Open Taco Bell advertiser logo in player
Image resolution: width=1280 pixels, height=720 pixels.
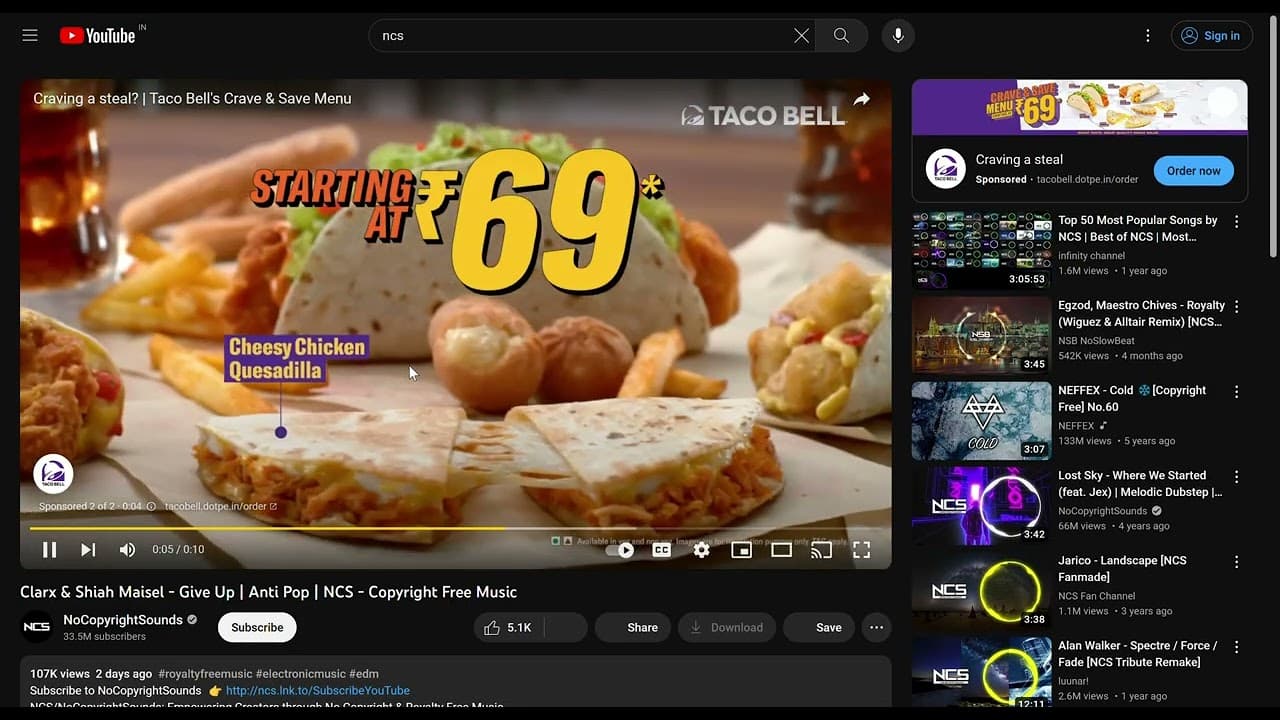53,474
